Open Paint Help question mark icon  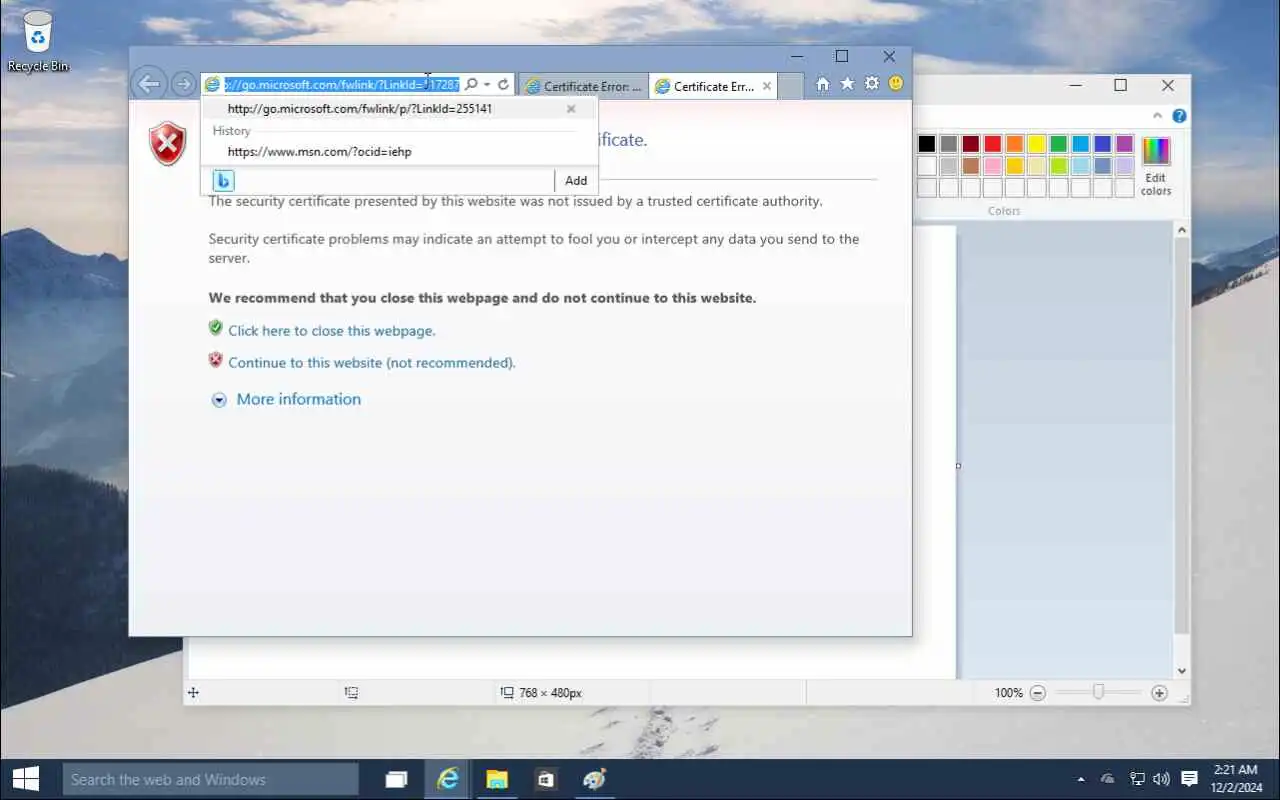pyautogui.click(x=1179, y=116)
